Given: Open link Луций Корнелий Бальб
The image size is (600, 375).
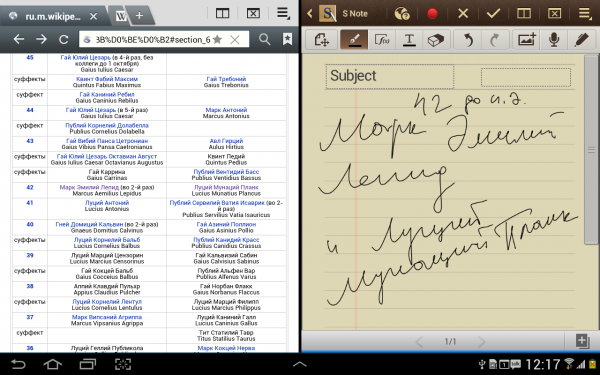Looking at the screenshot, I should pos(107,240).
